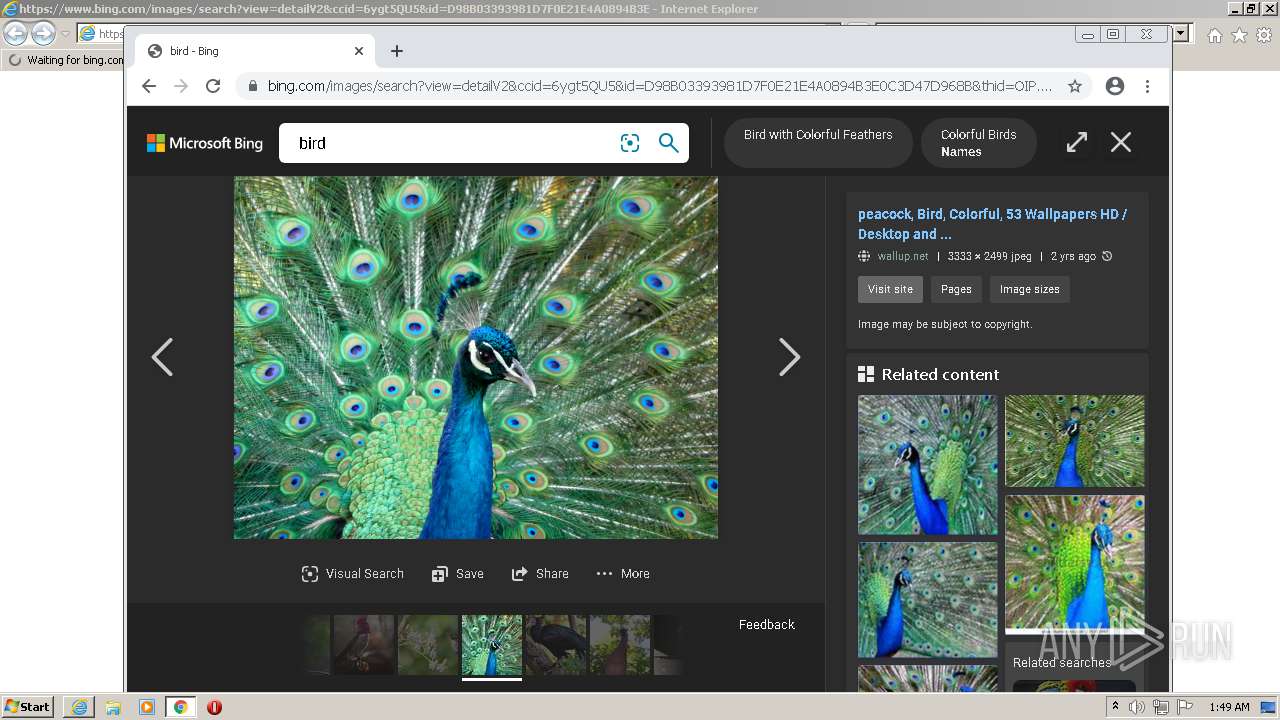Click the Chrome forward arrow
This screenshot has height=720, width=1280.
(181, 86)
